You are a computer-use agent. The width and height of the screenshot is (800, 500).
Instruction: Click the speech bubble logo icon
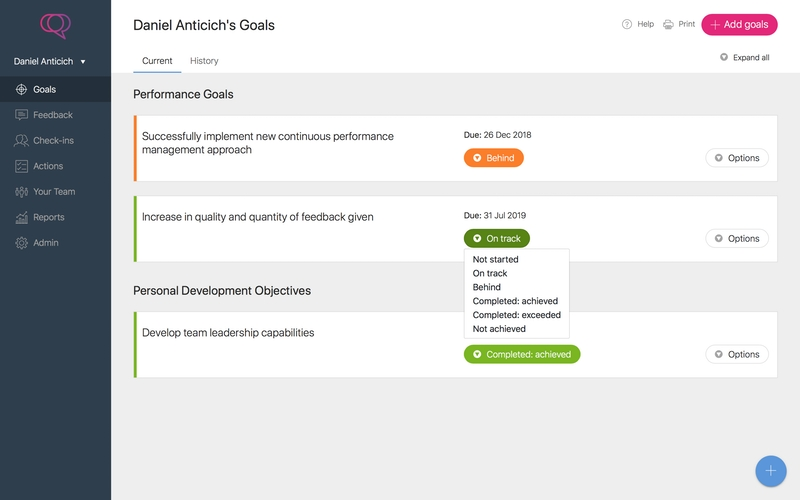[x=55, y=24]
